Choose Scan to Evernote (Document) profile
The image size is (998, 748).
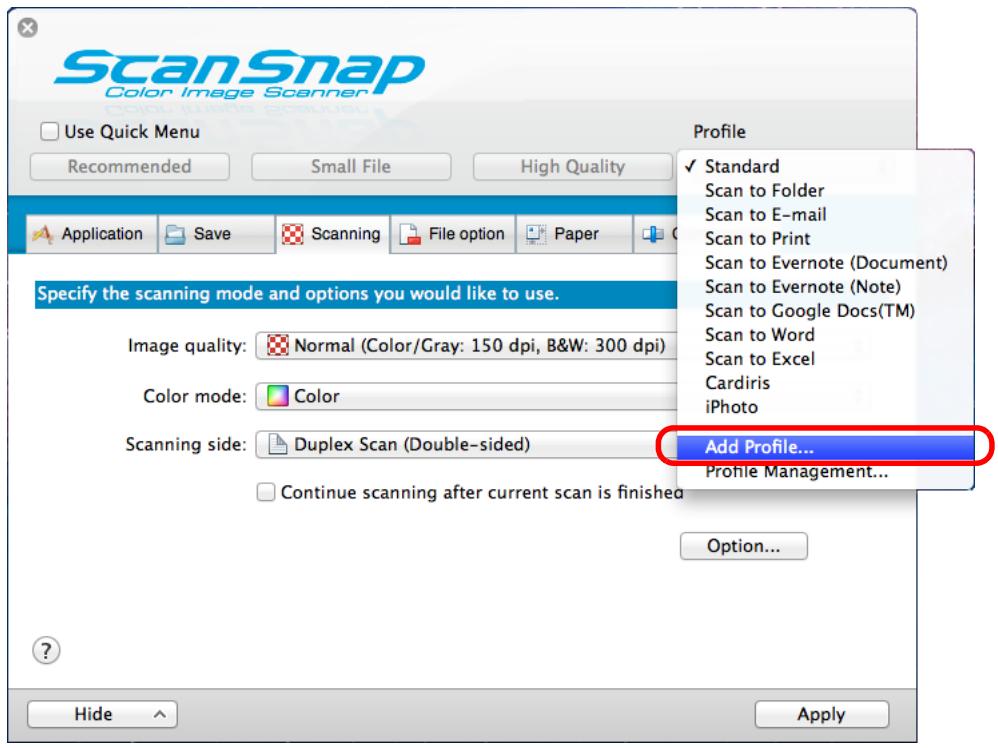[x=826, y=263]
